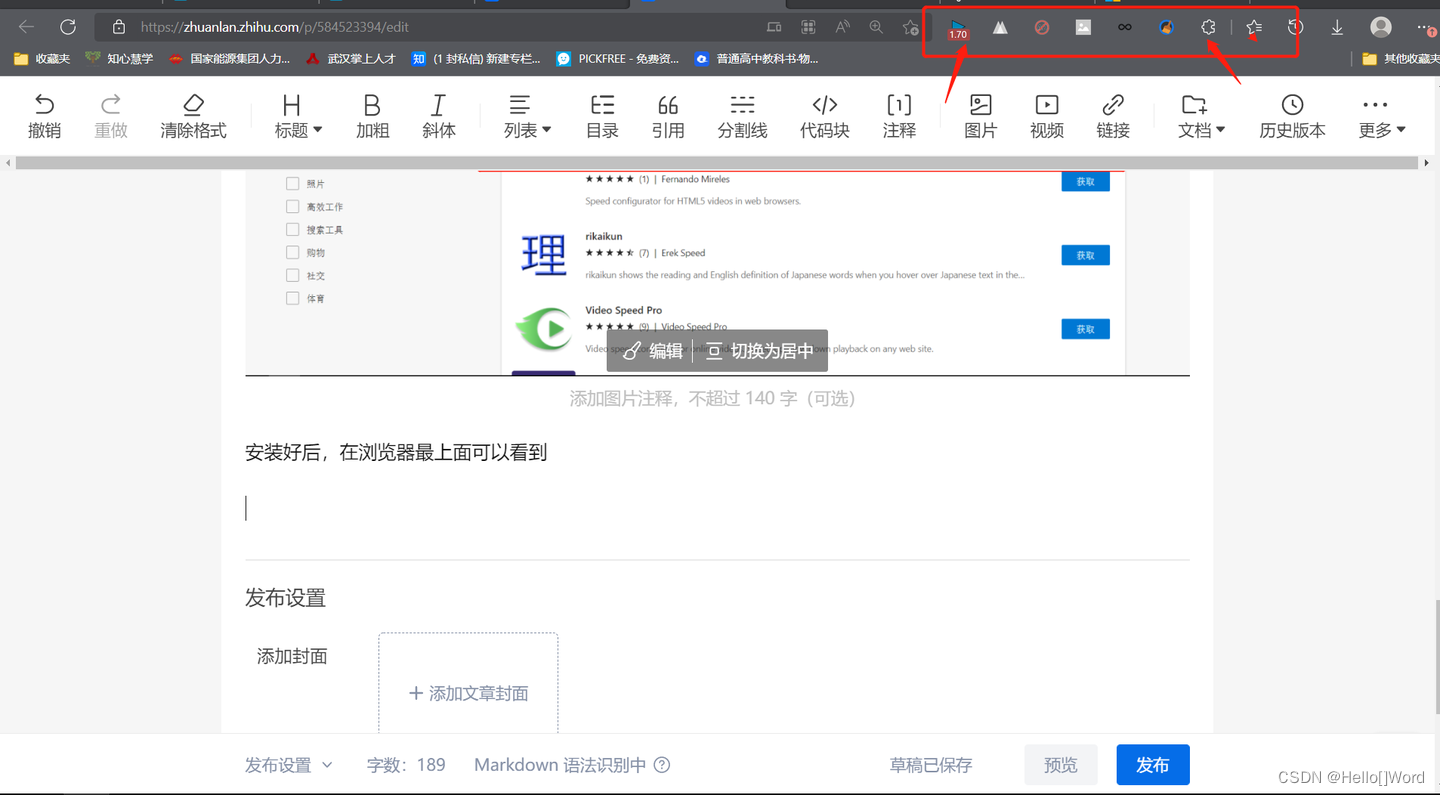Publish the article with 发布
Image resolution: width=1440 pixels, height=795 pixels.
pyautogui.click(x=1153, y=765)
